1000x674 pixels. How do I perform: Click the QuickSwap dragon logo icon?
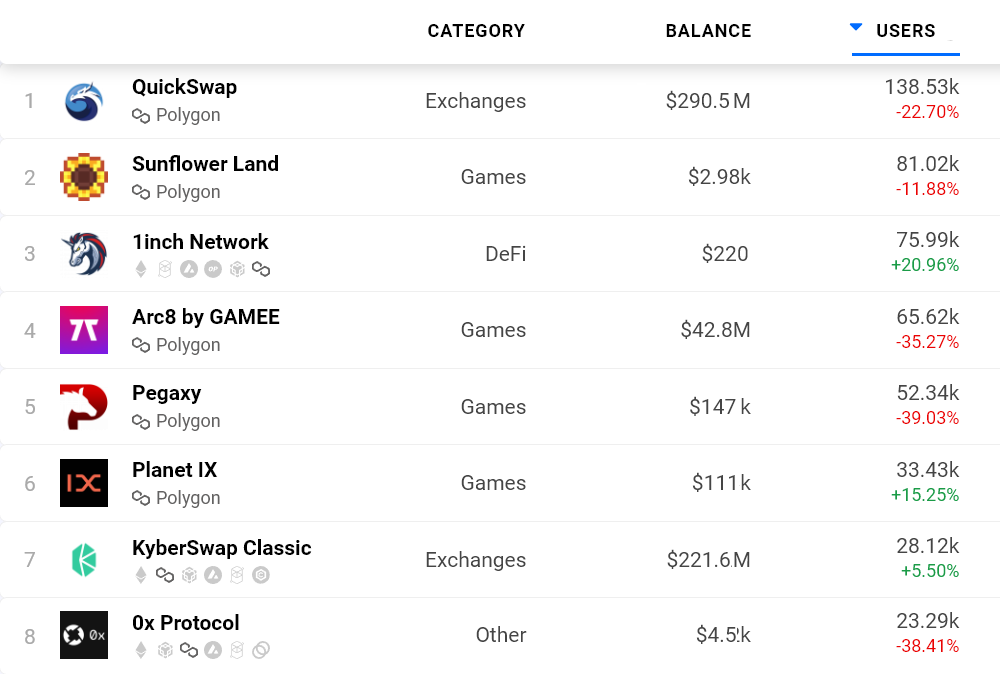tap(84, 102)
